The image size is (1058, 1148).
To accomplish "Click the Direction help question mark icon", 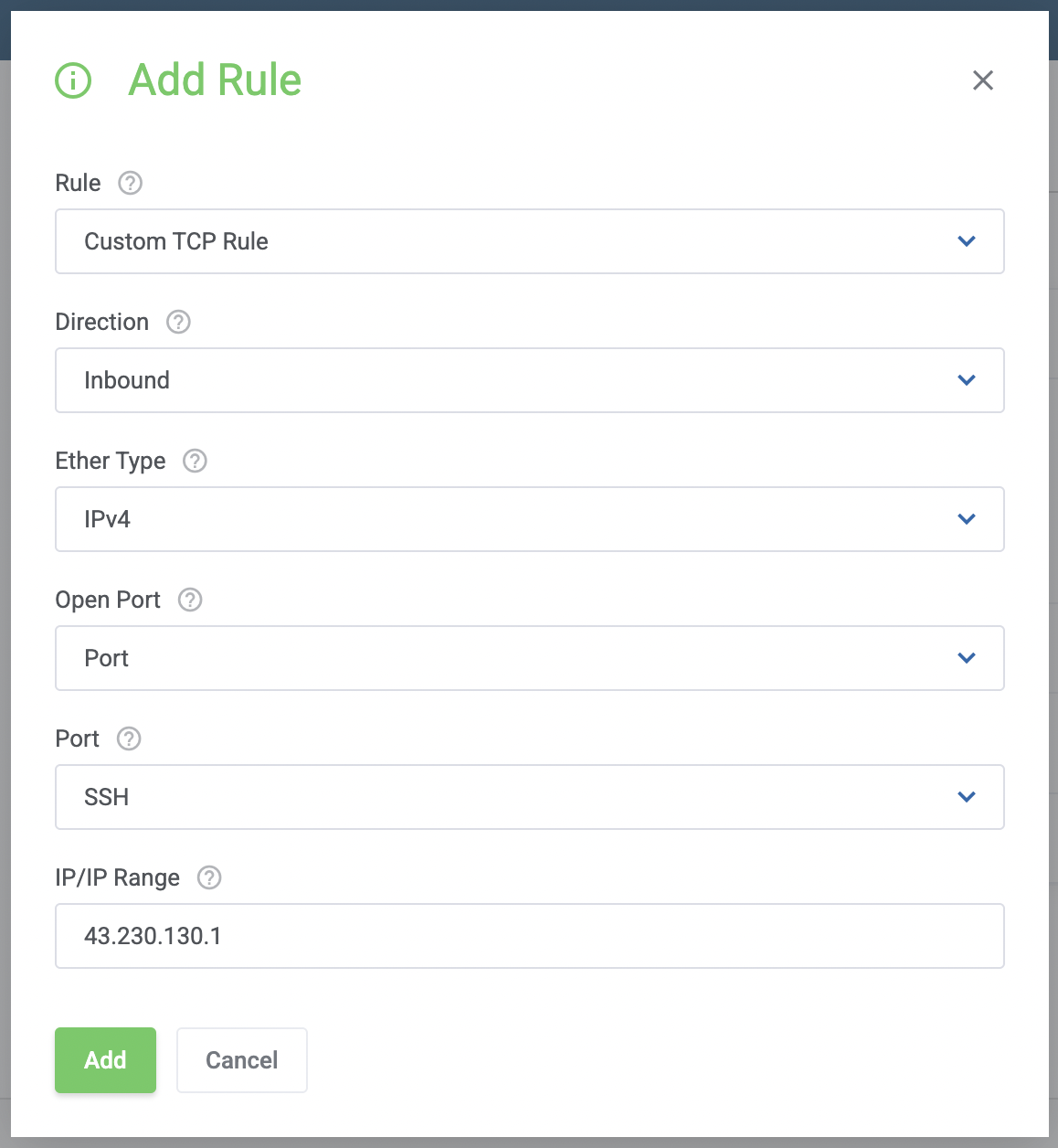I will tap(178, 322).
